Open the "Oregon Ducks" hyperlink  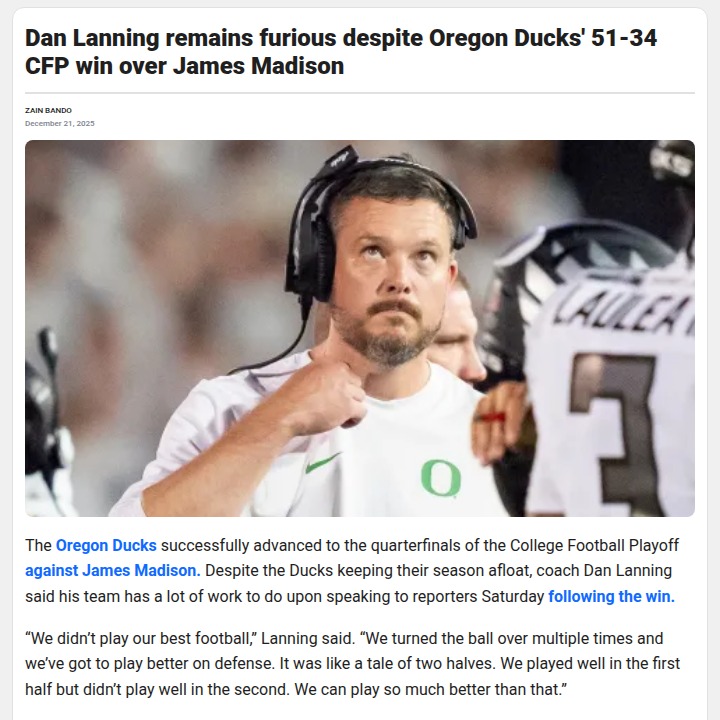[106, 545]
